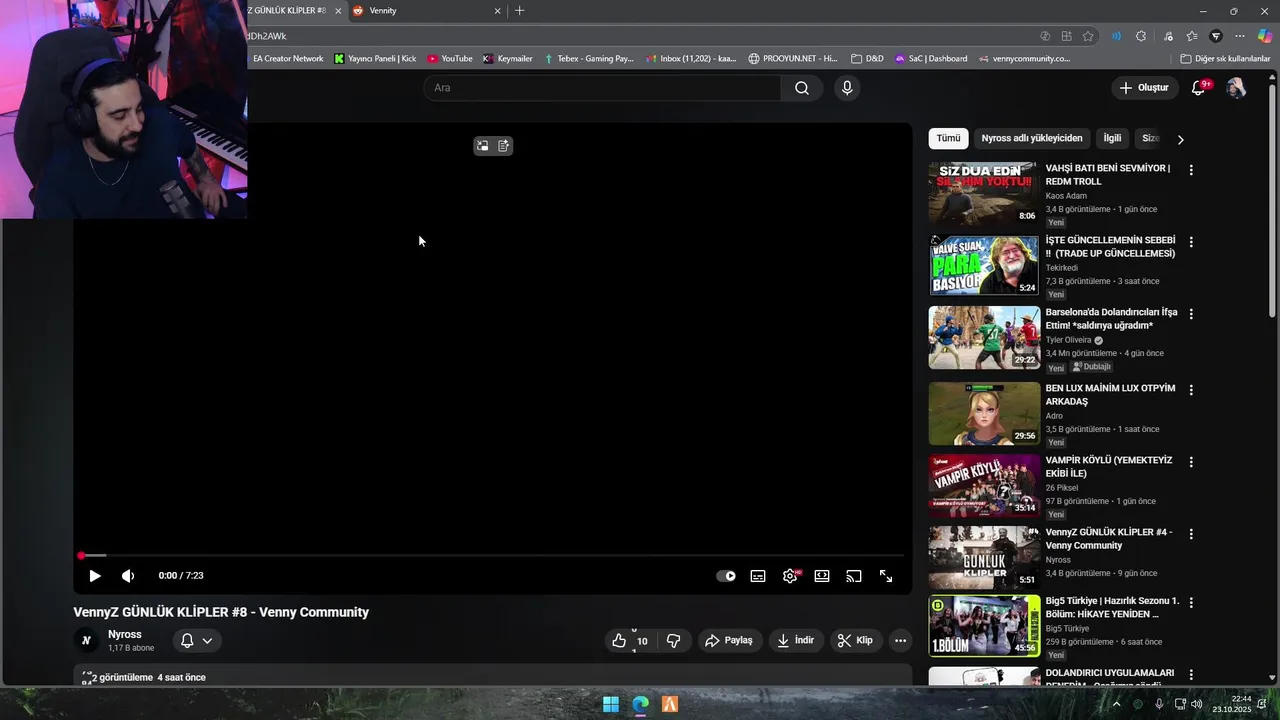1280x720 pixels.
Task: Select the Tümü filter chip
Action: pos(948,139)
